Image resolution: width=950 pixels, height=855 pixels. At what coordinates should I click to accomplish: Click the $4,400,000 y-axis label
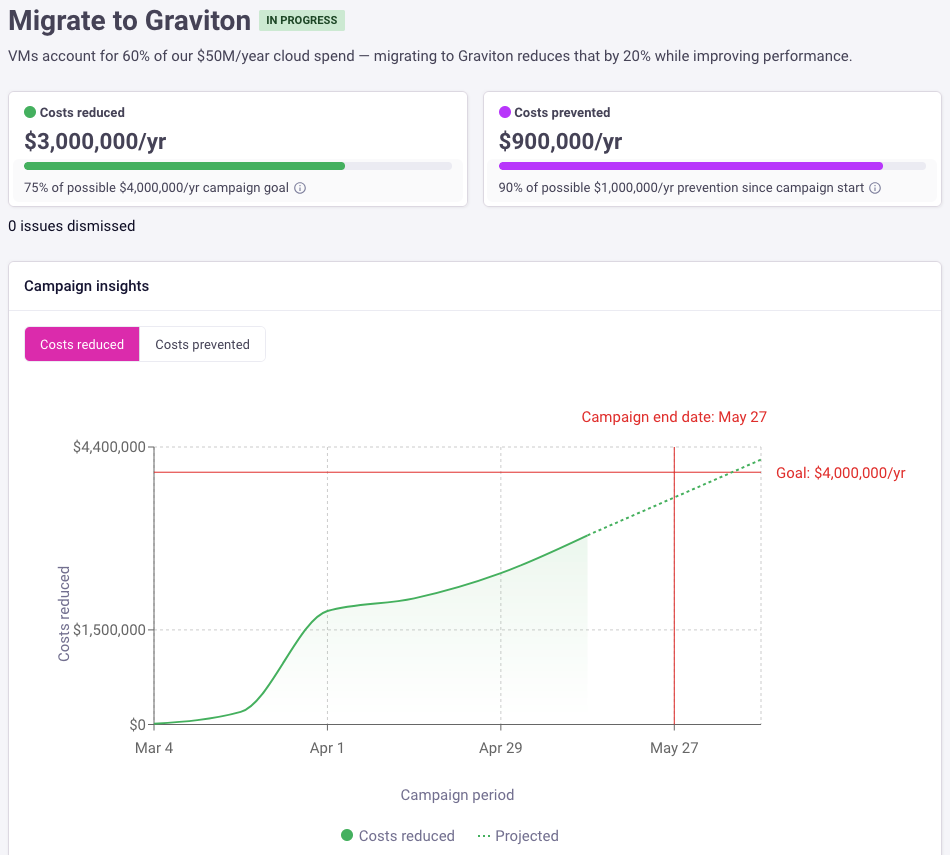click(x=109, y=447)
